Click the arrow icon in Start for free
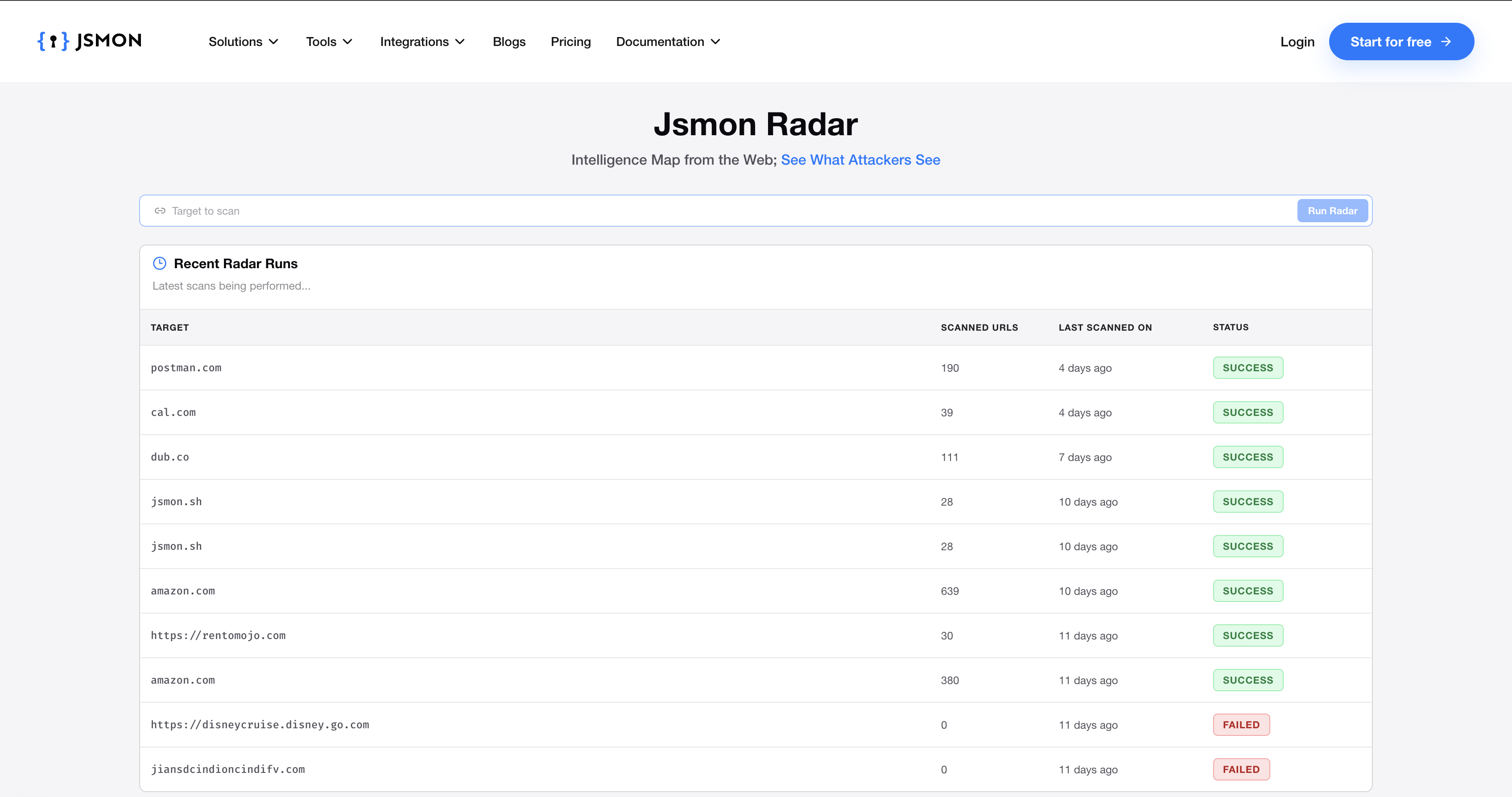 tap(1446, 42)
